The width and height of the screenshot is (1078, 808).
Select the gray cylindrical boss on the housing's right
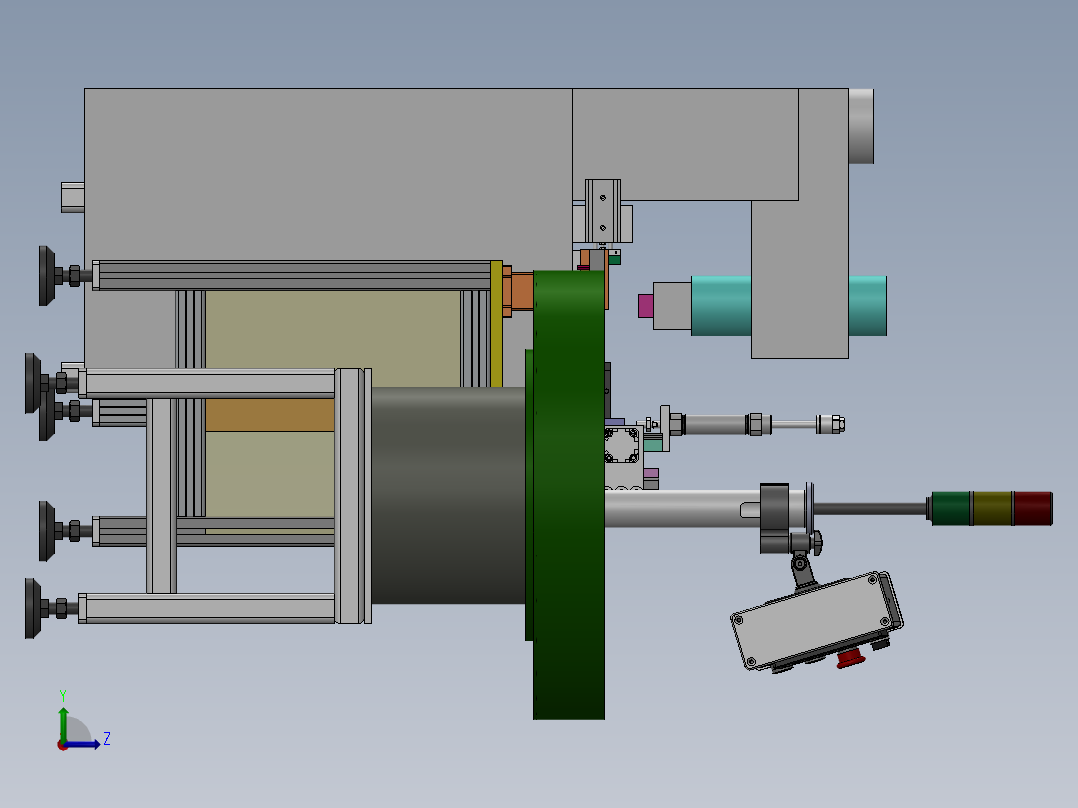[x=861, y=126]
